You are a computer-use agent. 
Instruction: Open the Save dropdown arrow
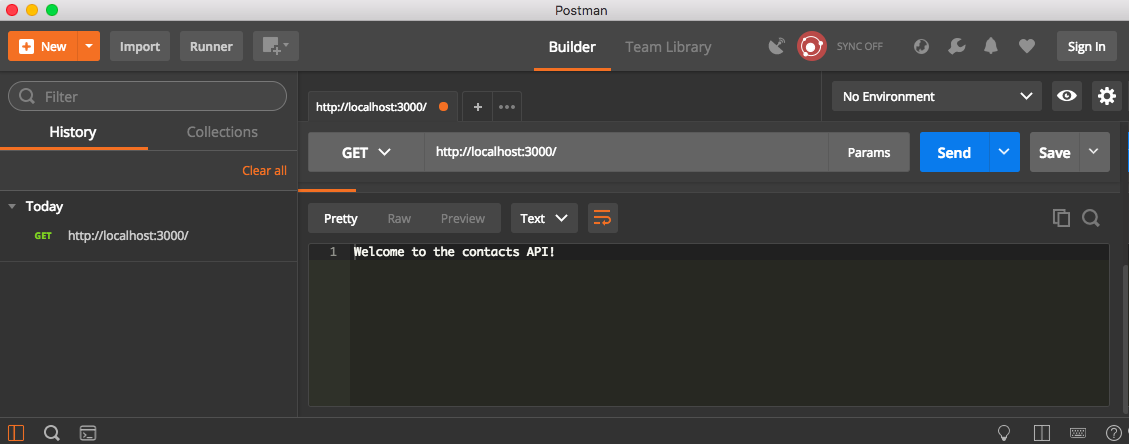click(x=1094, y=153)
